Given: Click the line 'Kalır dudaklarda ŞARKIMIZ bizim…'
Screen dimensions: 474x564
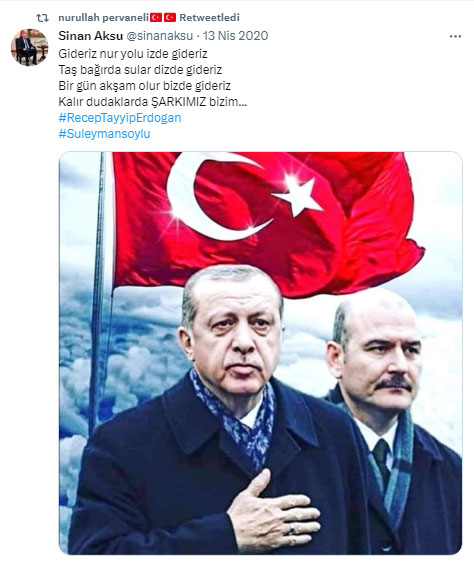Looking at the screenshot, I should tap(152, 102).
